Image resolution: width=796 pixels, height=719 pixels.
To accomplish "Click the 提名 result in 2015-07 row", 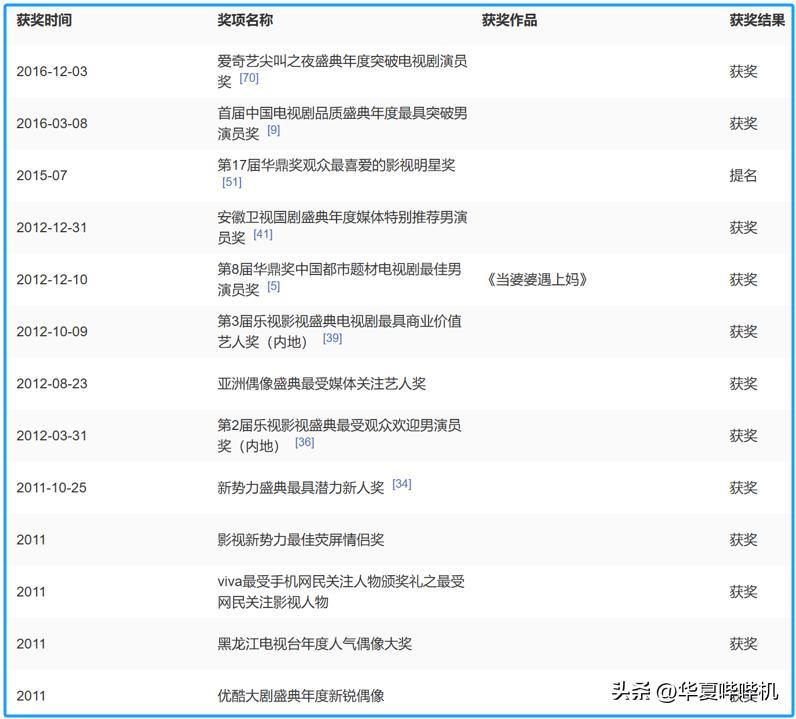I will [x=743, y=176].
